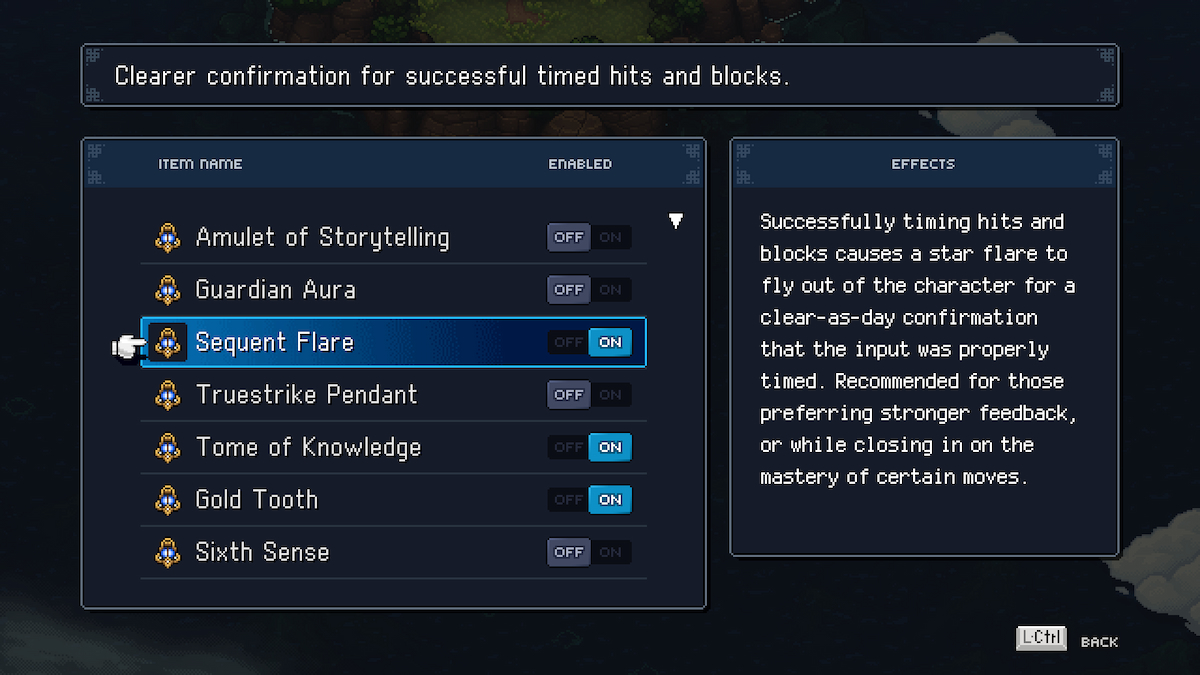Click the Sequent Flare relic icon

click(168, 342)
